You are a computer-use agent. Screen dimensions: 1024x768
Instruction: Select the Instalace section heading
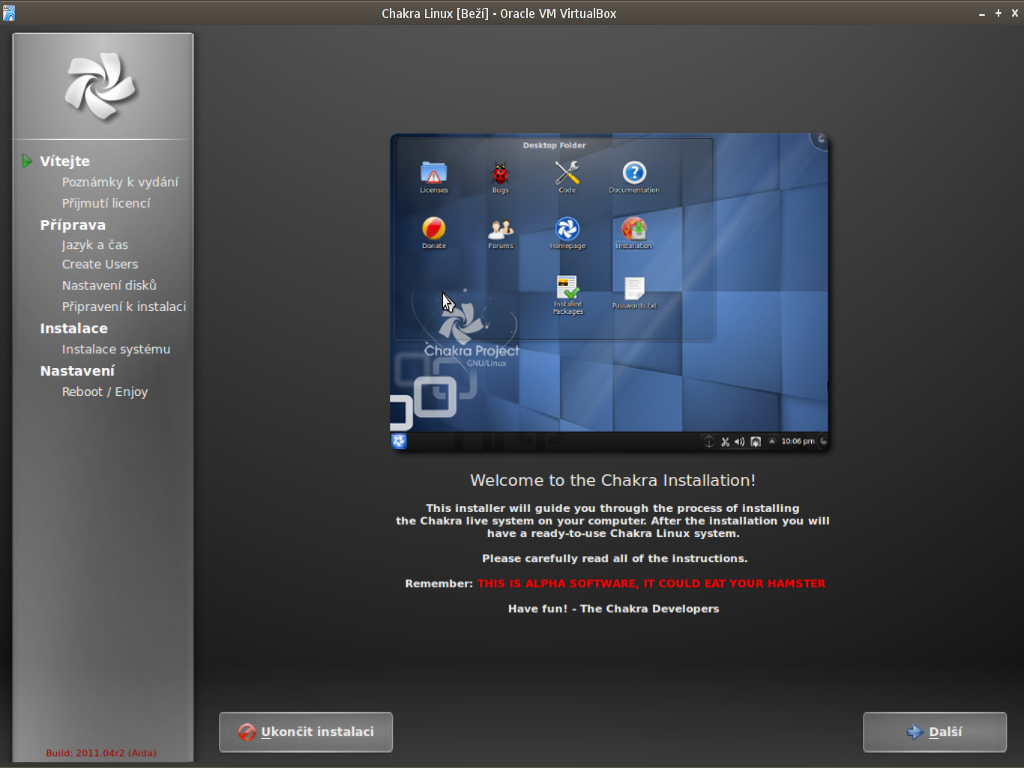[74, 328]
